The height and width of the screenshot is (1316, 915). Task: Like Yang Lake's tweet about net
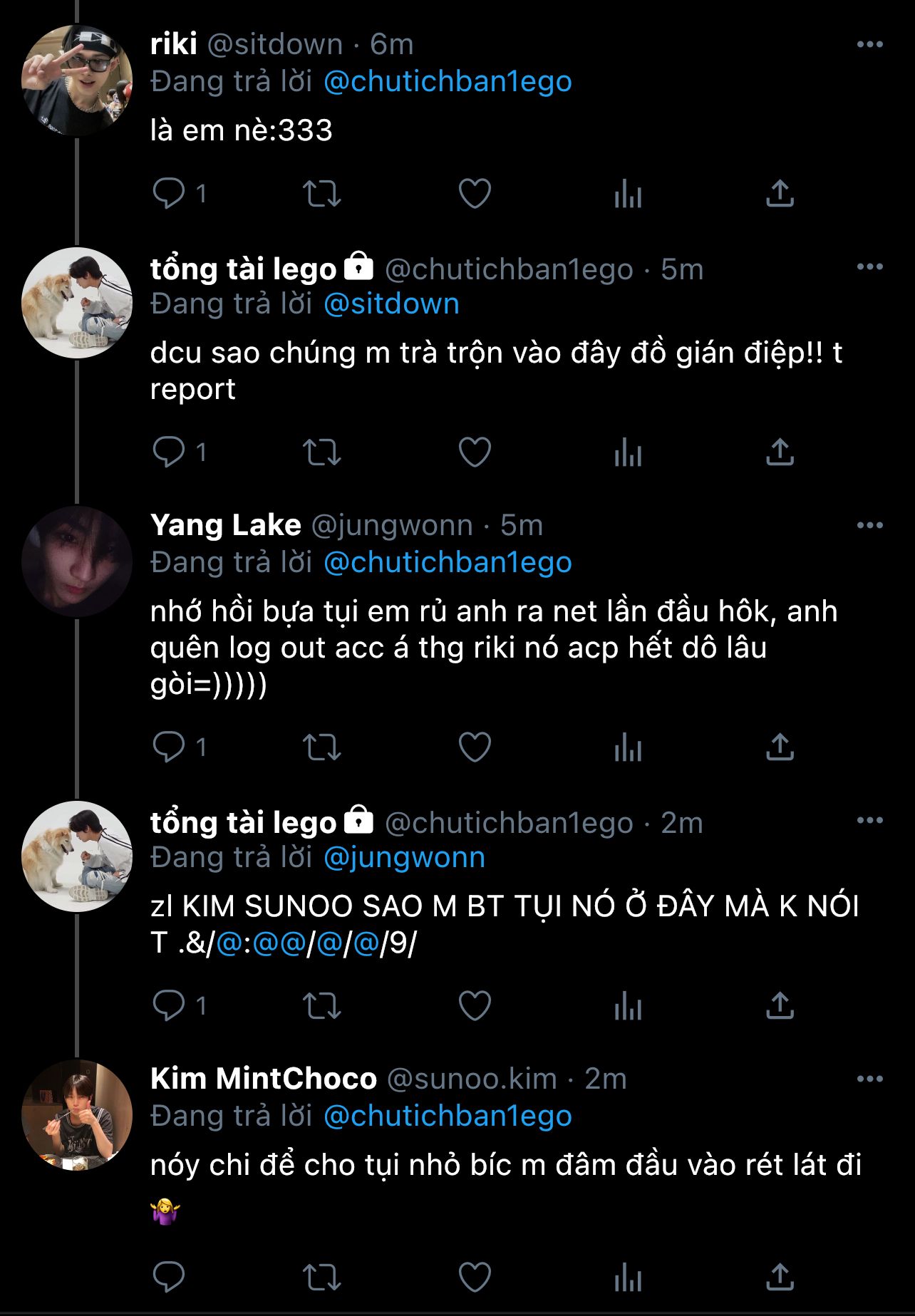(475, 747)
